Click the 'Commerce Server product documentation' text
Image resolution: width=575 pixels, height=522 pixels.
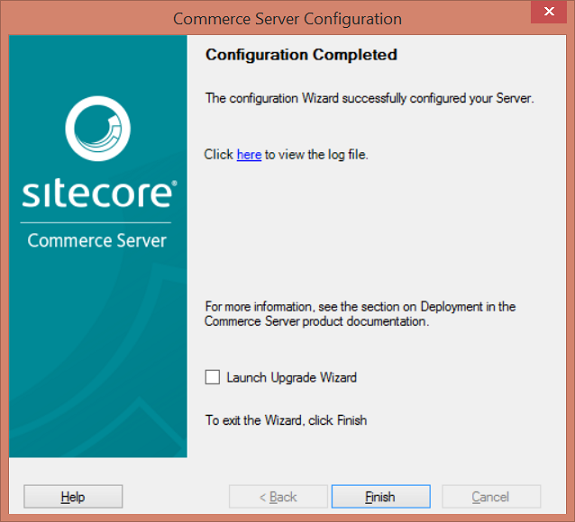317,321
